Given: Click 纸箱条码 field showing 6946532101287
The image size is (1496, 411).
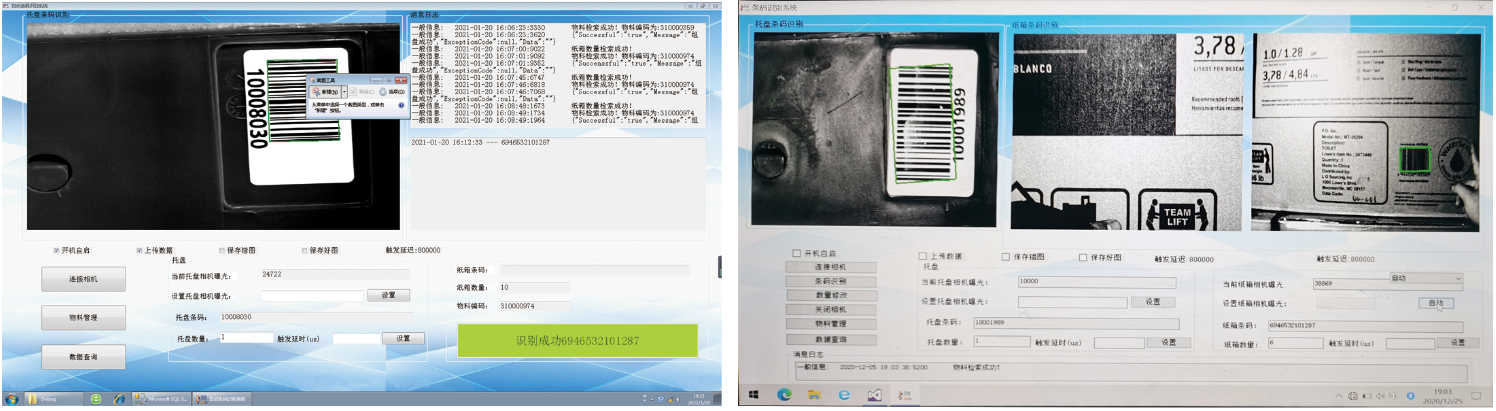Looking at the screenshot, I should (1366, 326).
